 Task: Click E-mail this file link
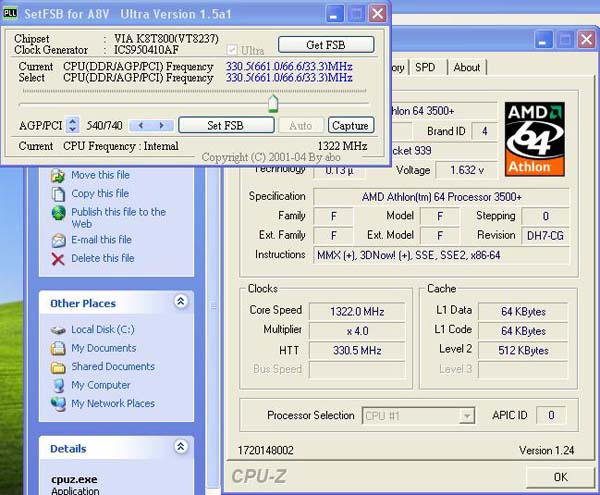click(x=101, y=239)
